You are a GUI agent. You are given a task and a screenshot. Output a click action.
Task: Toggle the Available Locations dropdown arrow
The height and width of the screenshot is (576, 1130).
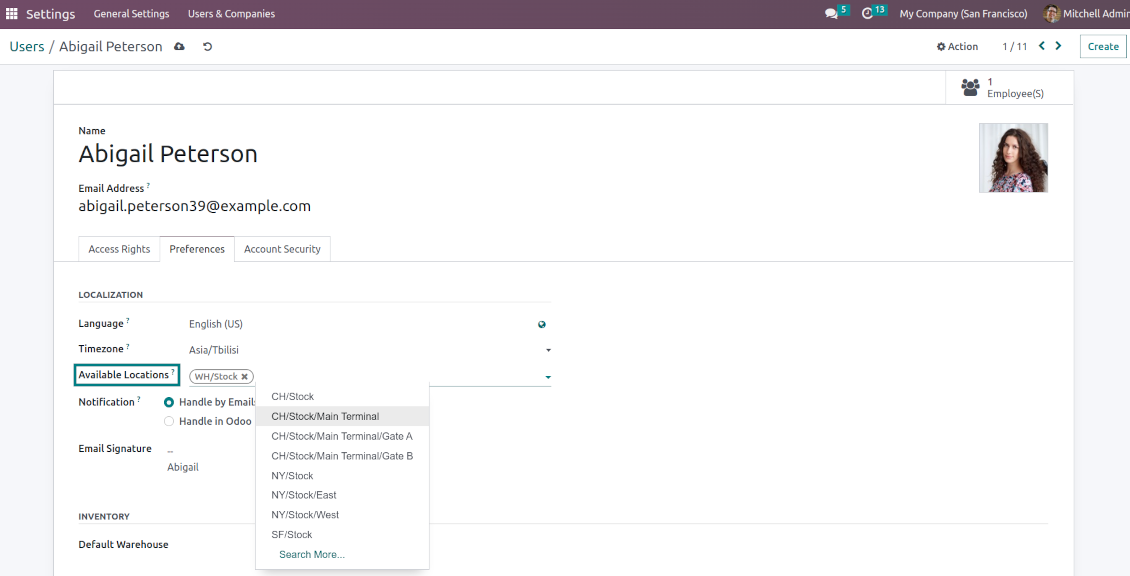548,378
